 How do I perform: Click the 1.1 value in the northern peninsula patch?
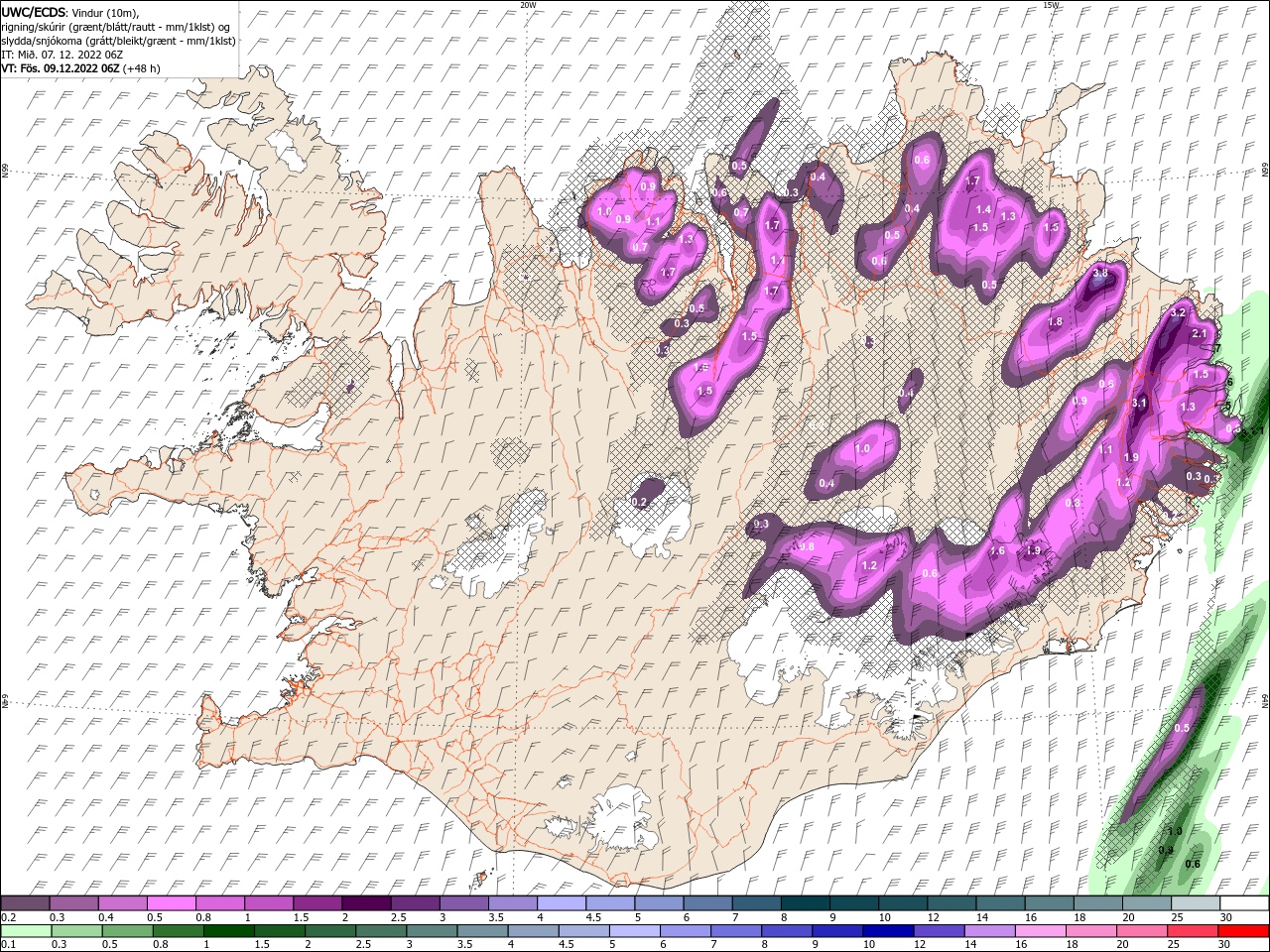pyautogui.click(x=653, y=221)
